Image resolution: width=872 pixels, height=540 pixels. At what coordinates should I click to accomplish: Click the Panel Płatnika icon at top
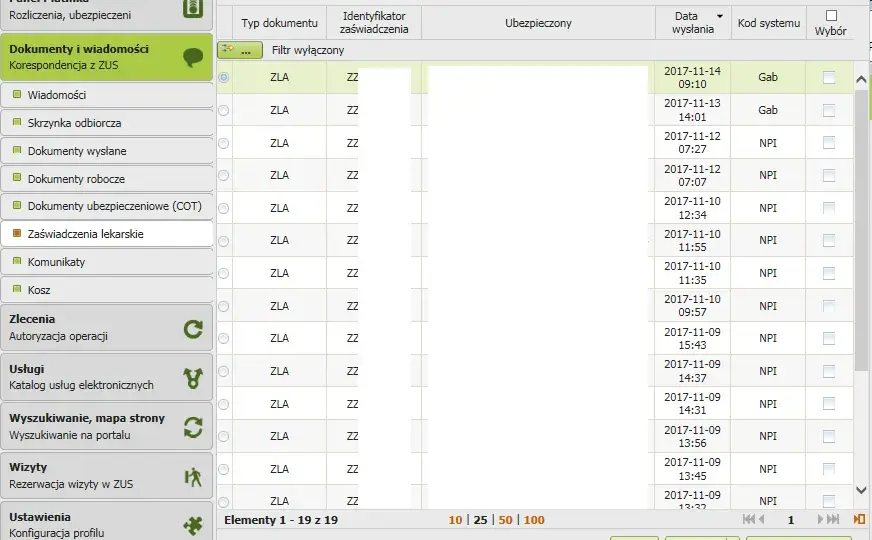pos(193,8)
